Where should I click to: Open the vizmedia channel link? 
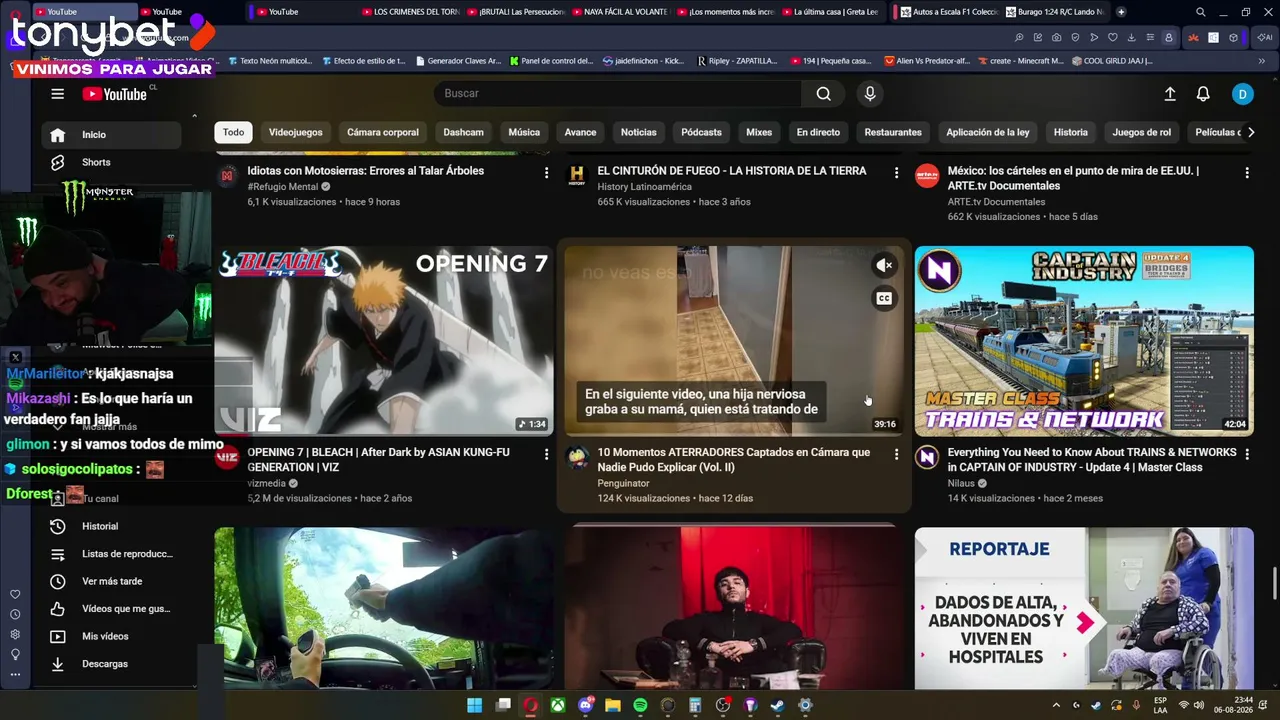[x=266, y=483]
